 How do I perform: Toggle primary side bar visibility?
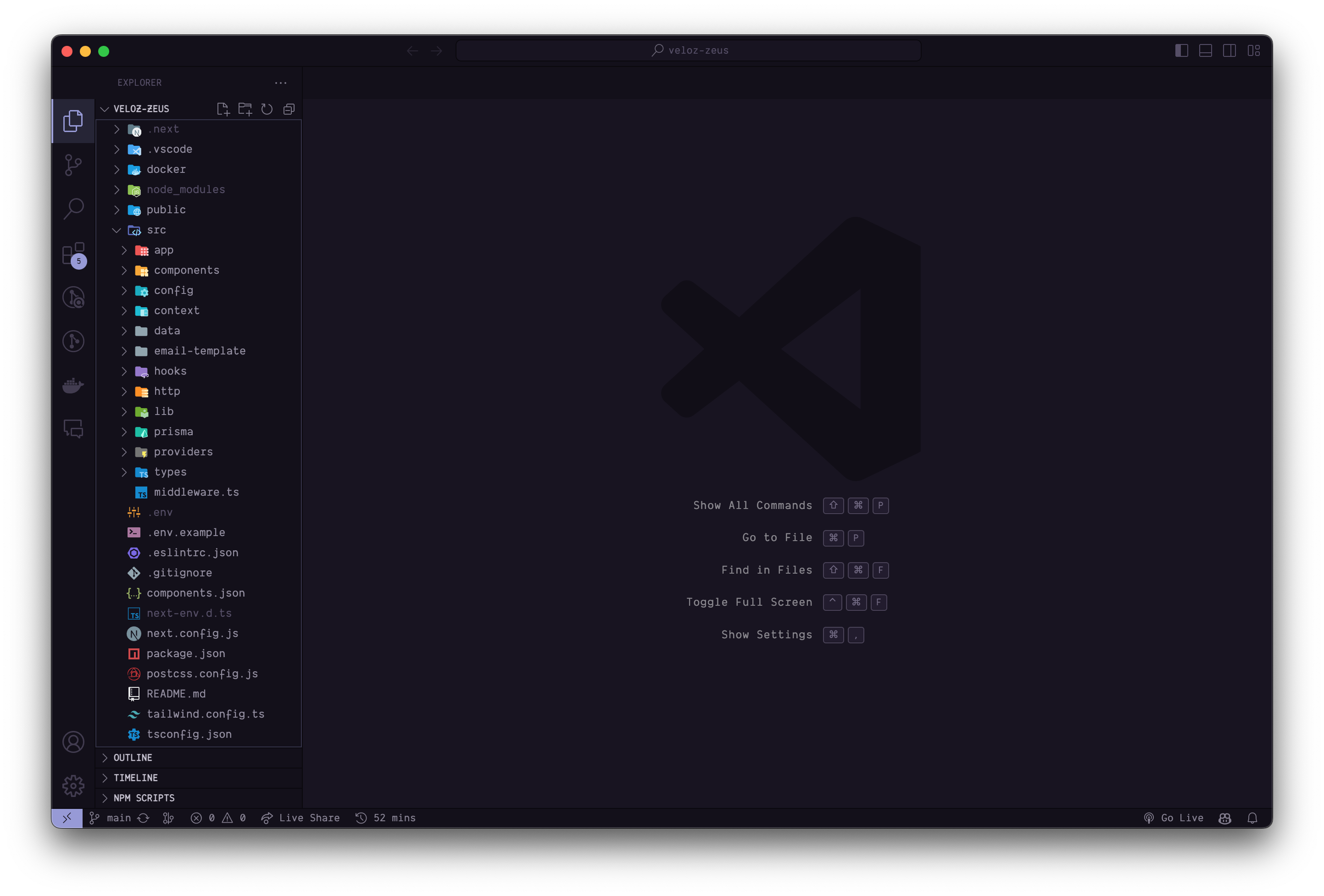point(1182,51)
